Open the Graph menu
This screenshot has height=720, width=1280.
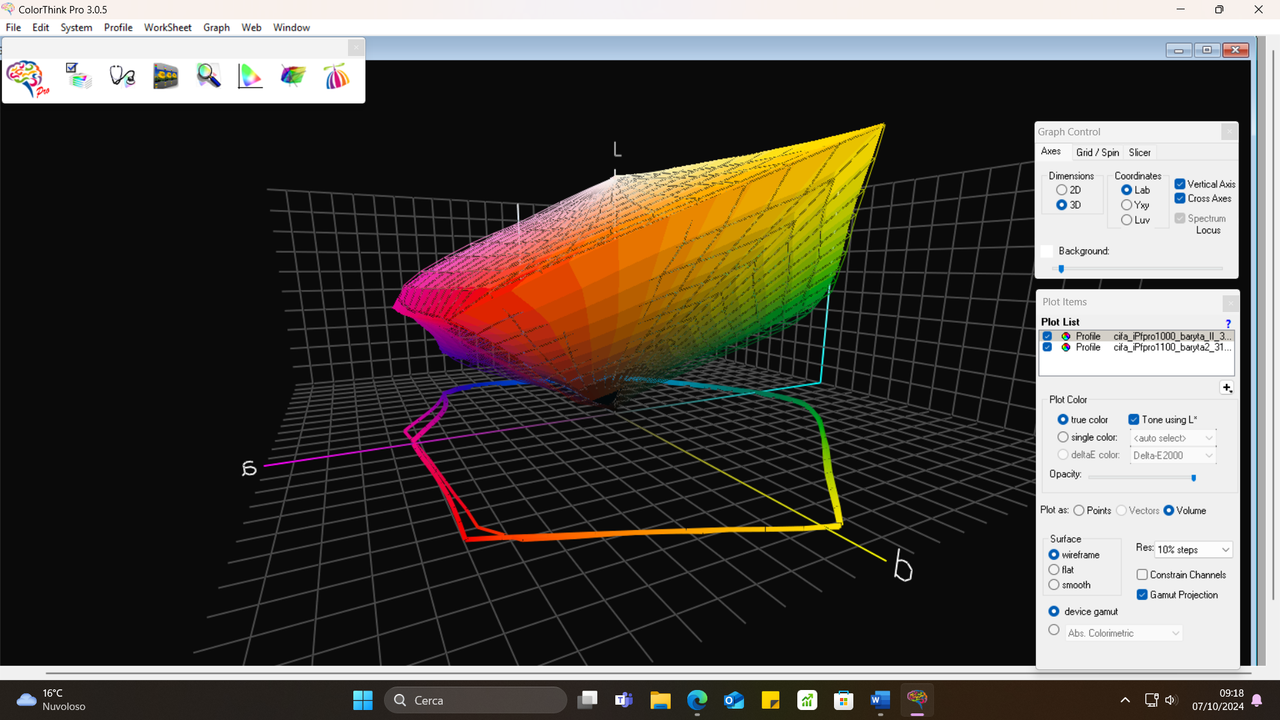216,27
